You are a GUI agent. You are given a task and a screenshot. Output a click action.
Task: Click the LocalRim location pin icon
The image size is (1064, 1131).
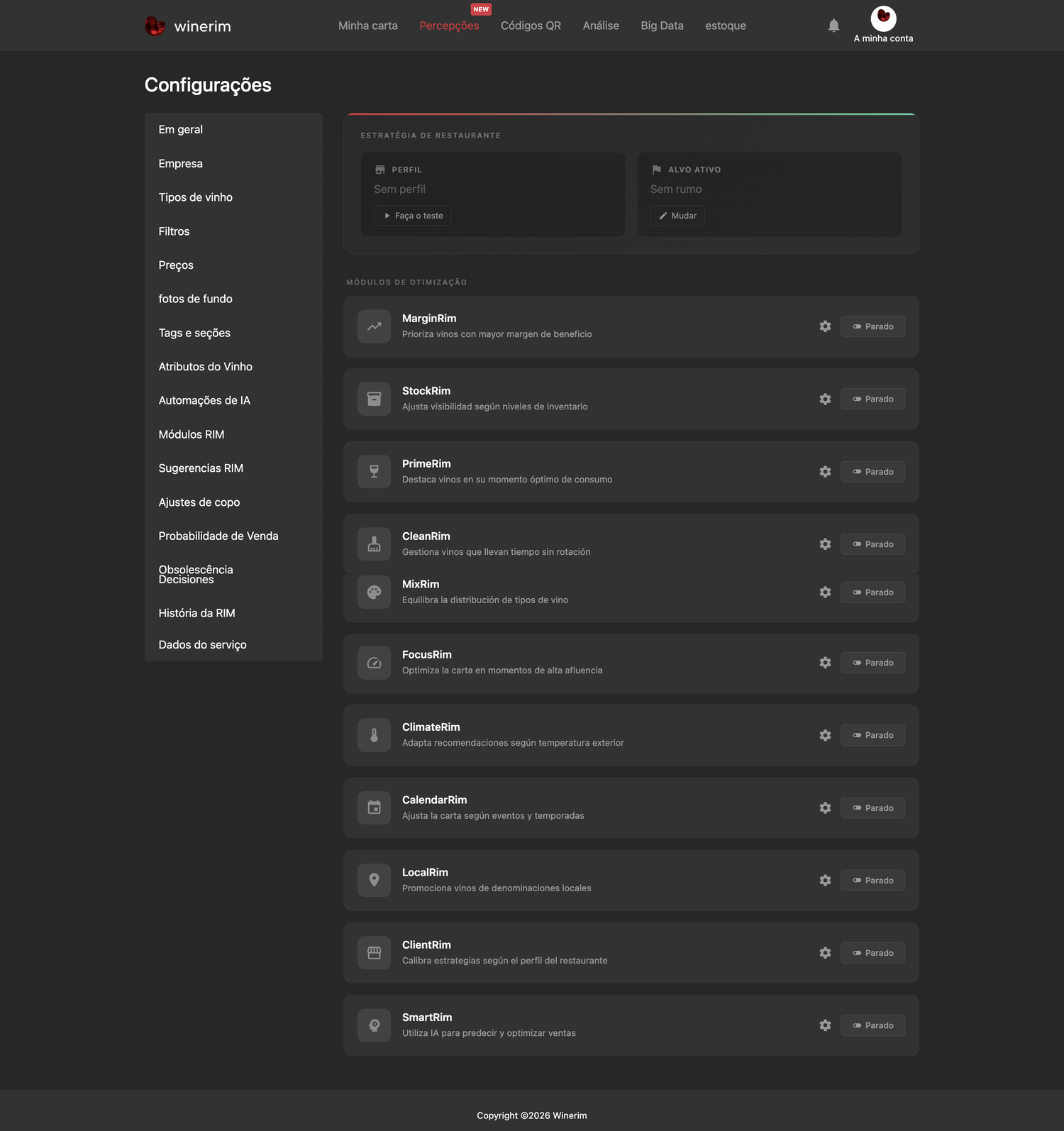coord(374,881)
